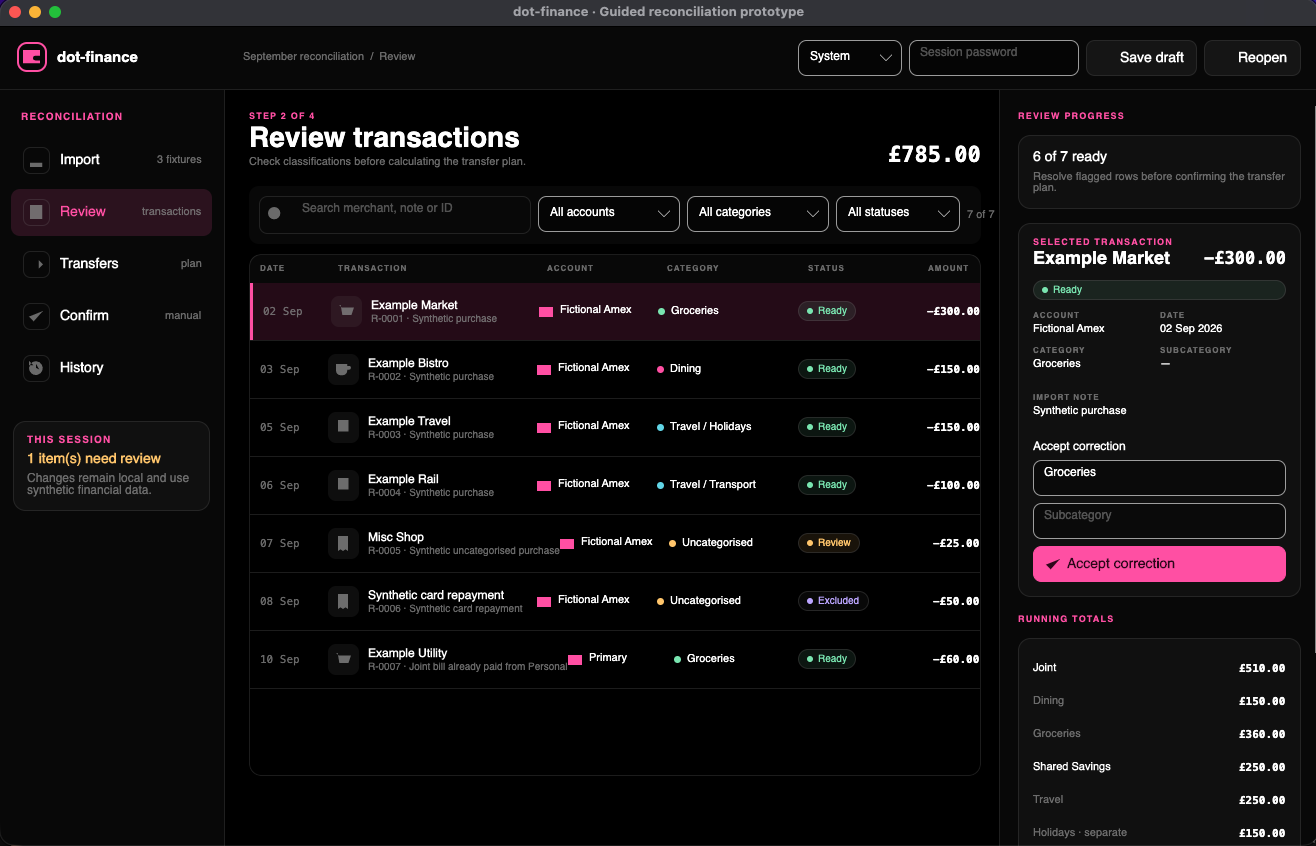Click the '1 item(s) need review' notice
1316x846 pixels.
(94, 459)
